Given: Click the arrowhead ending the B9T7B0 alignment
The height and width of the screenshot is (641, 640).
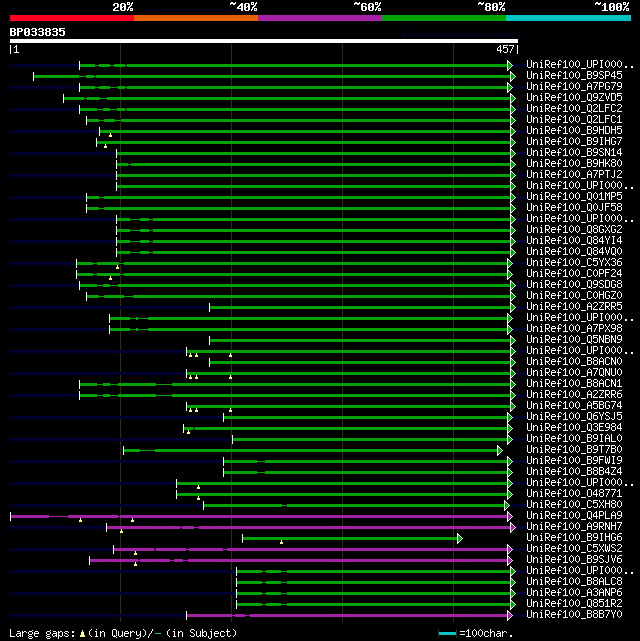Looking at the screenshot, I should (500, 450).
